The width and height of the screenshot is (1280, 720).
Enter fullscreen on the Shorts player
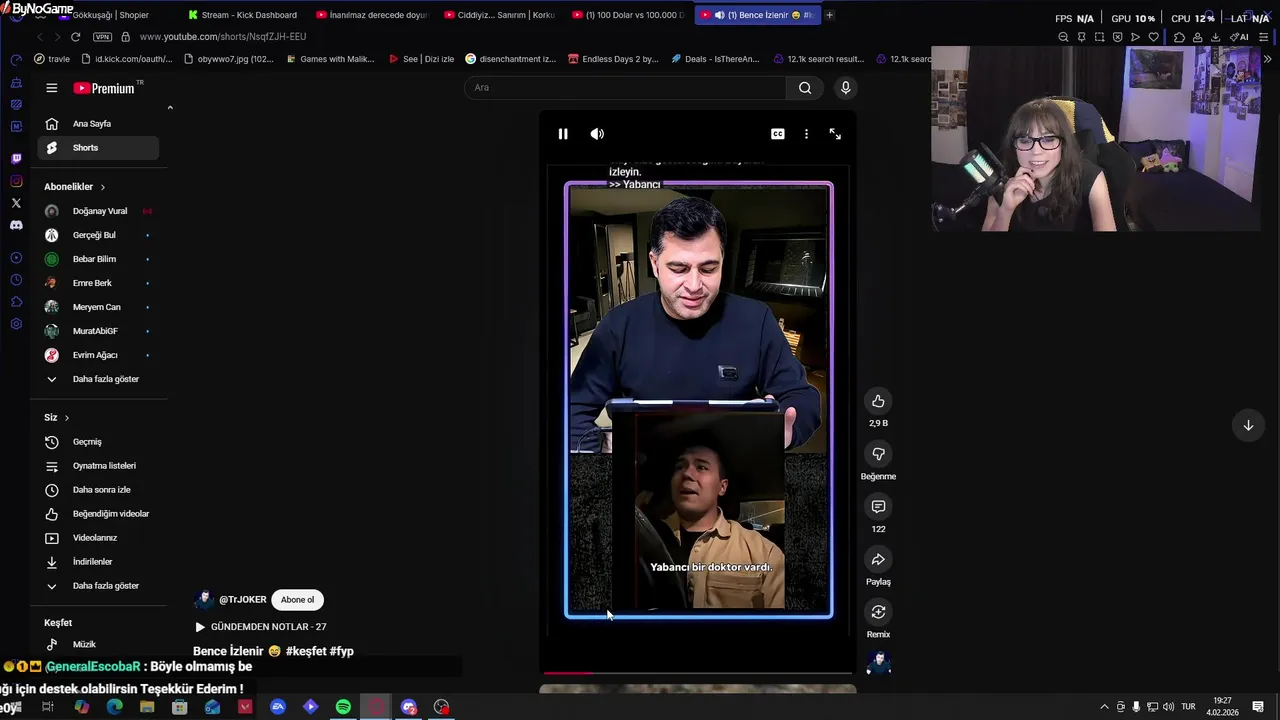click(835, 134)
